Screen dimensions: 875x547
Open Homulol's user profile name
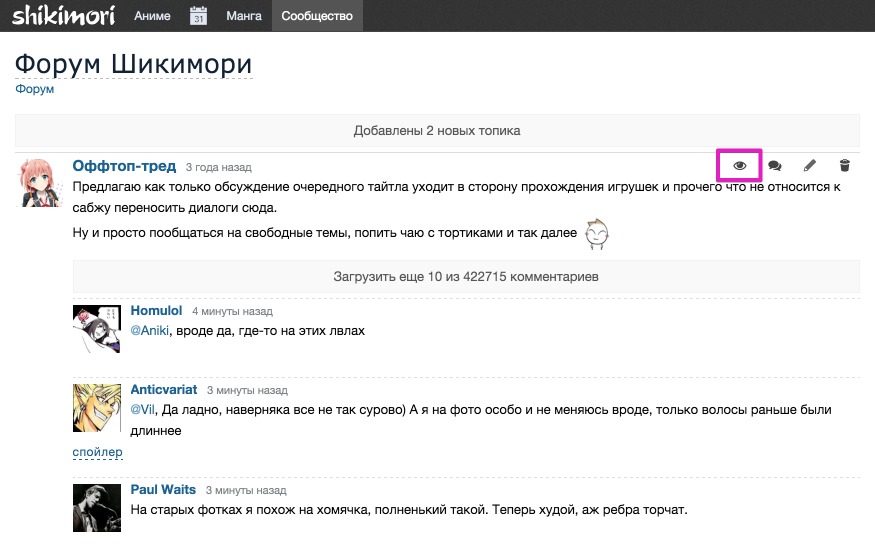(156, 311)
